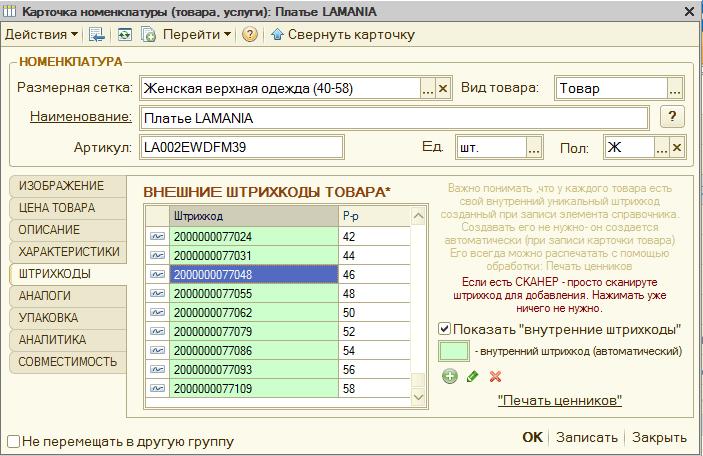Viewport: 703px width, 456px height.
Task: Clear the Пол field value
Action: [677, 147]
